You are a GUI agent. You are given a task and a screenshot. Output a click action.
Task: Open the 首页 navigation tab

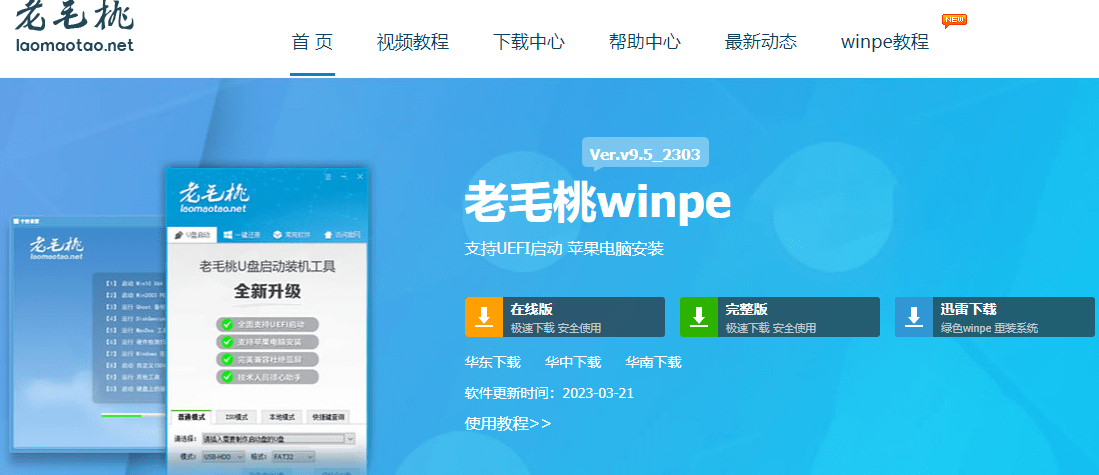(312, 42)
